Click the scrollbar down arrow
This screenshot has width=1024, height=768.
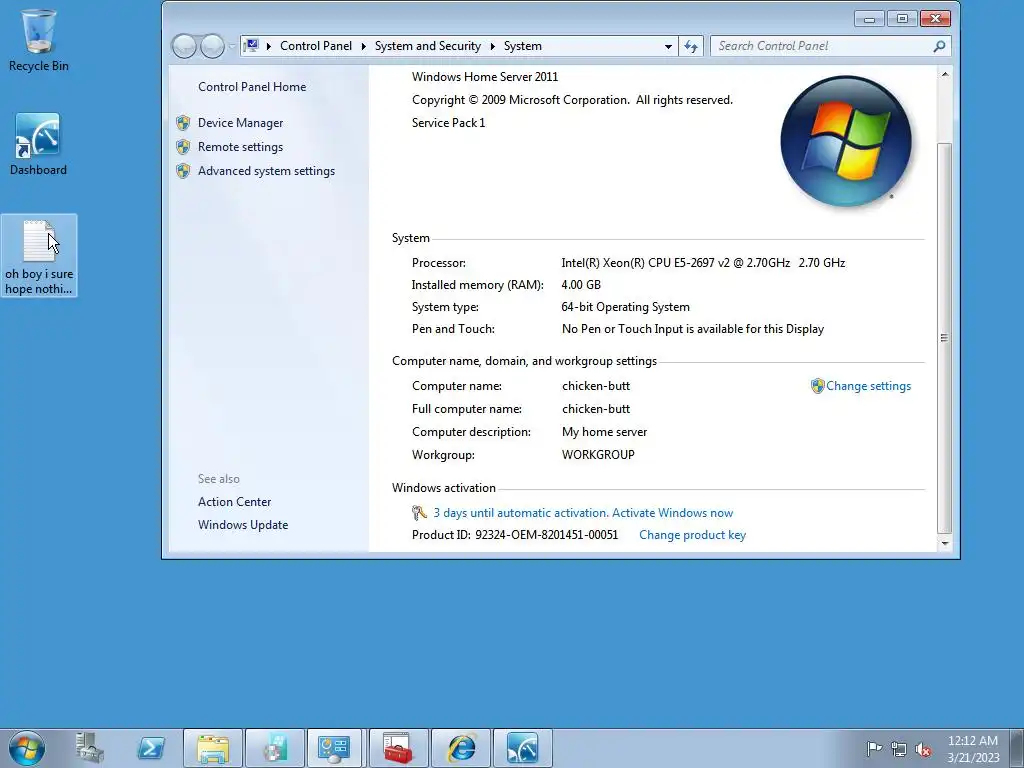point(945,543)
